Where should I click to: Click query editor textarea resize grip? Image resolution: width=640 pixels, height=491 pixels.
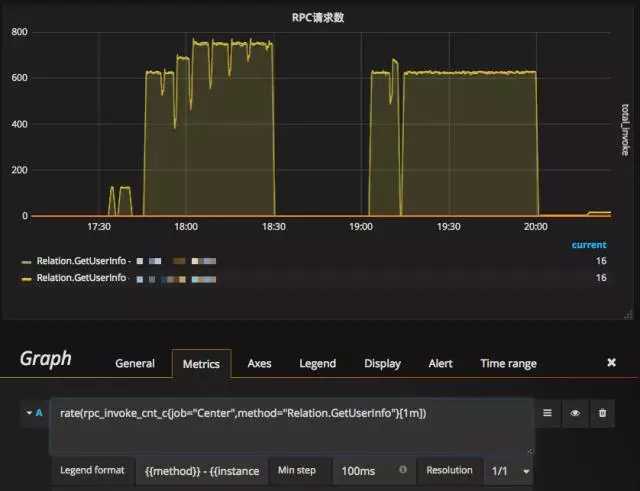(530, 451)
